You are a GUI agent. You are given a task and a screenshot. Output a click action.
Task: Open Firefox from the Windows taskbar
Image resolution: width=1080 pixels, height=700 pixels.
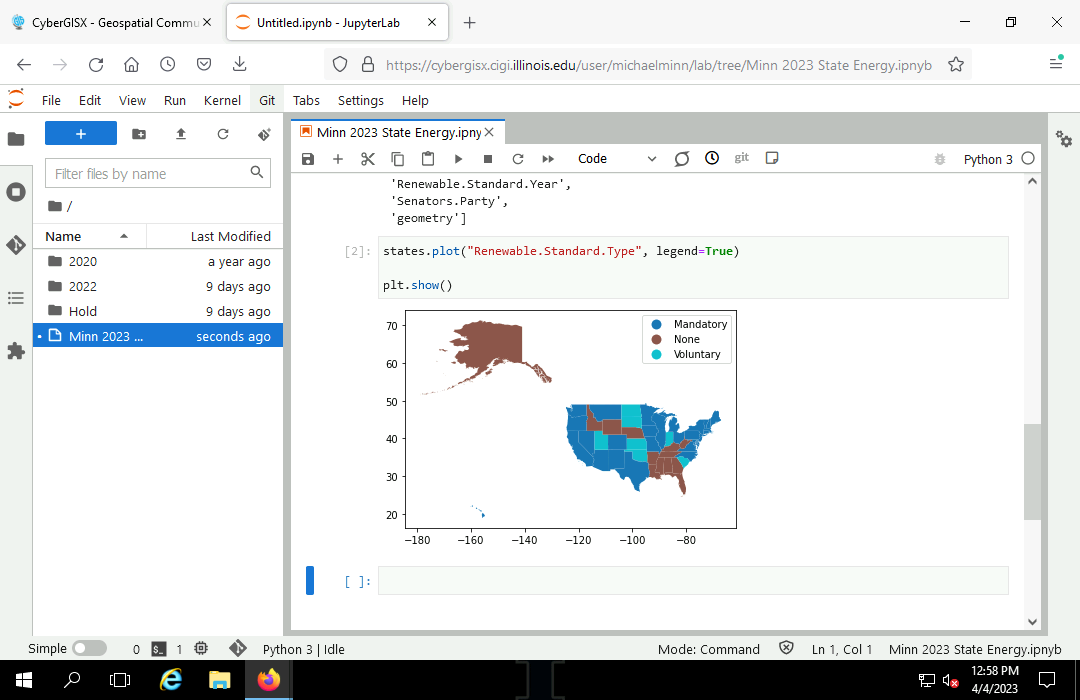click(268, 680)
